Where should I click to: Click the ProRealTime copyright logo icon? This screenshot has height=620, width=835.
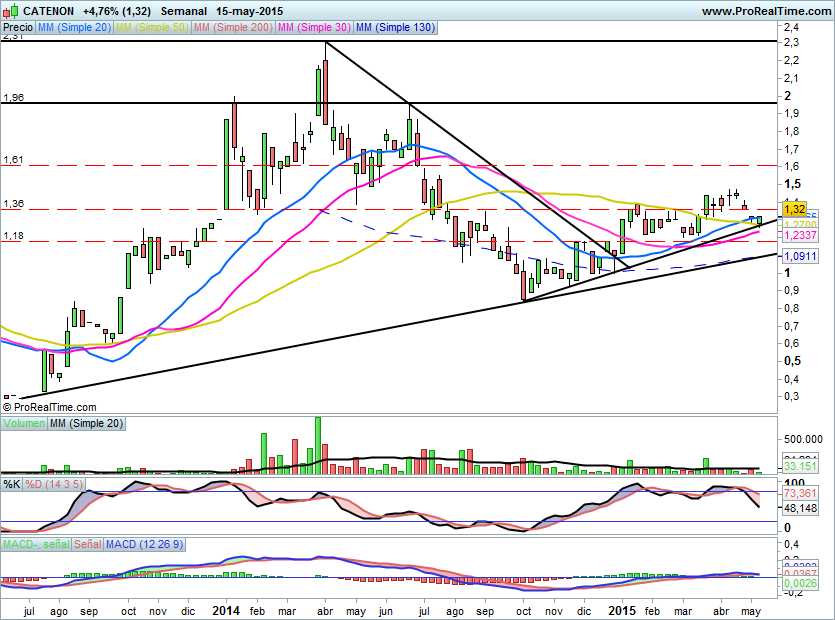coord(8,407)
